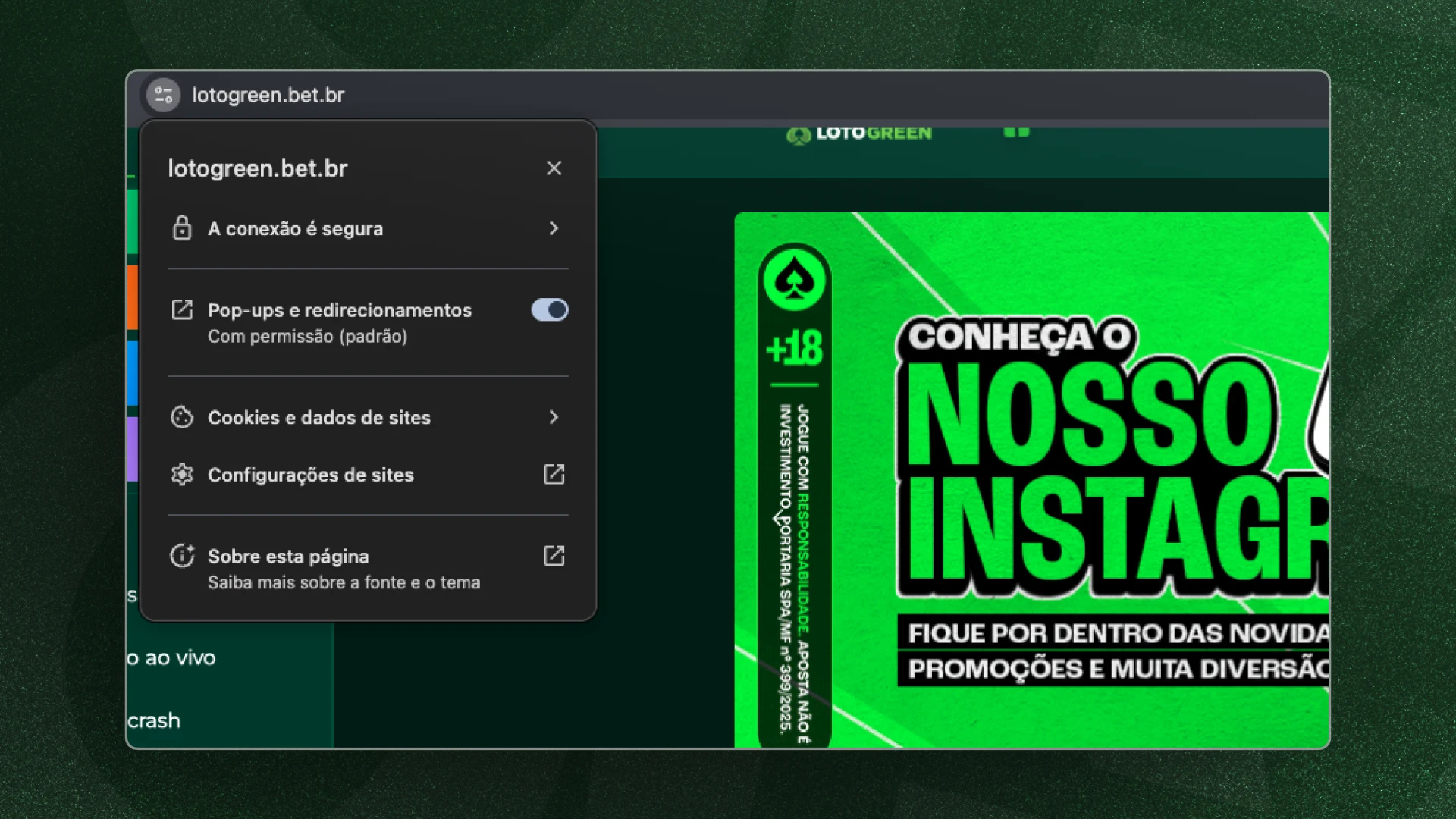Click the padlock icon for secure connection
Screen dimensions: 1456x819
tap(182, 228)
